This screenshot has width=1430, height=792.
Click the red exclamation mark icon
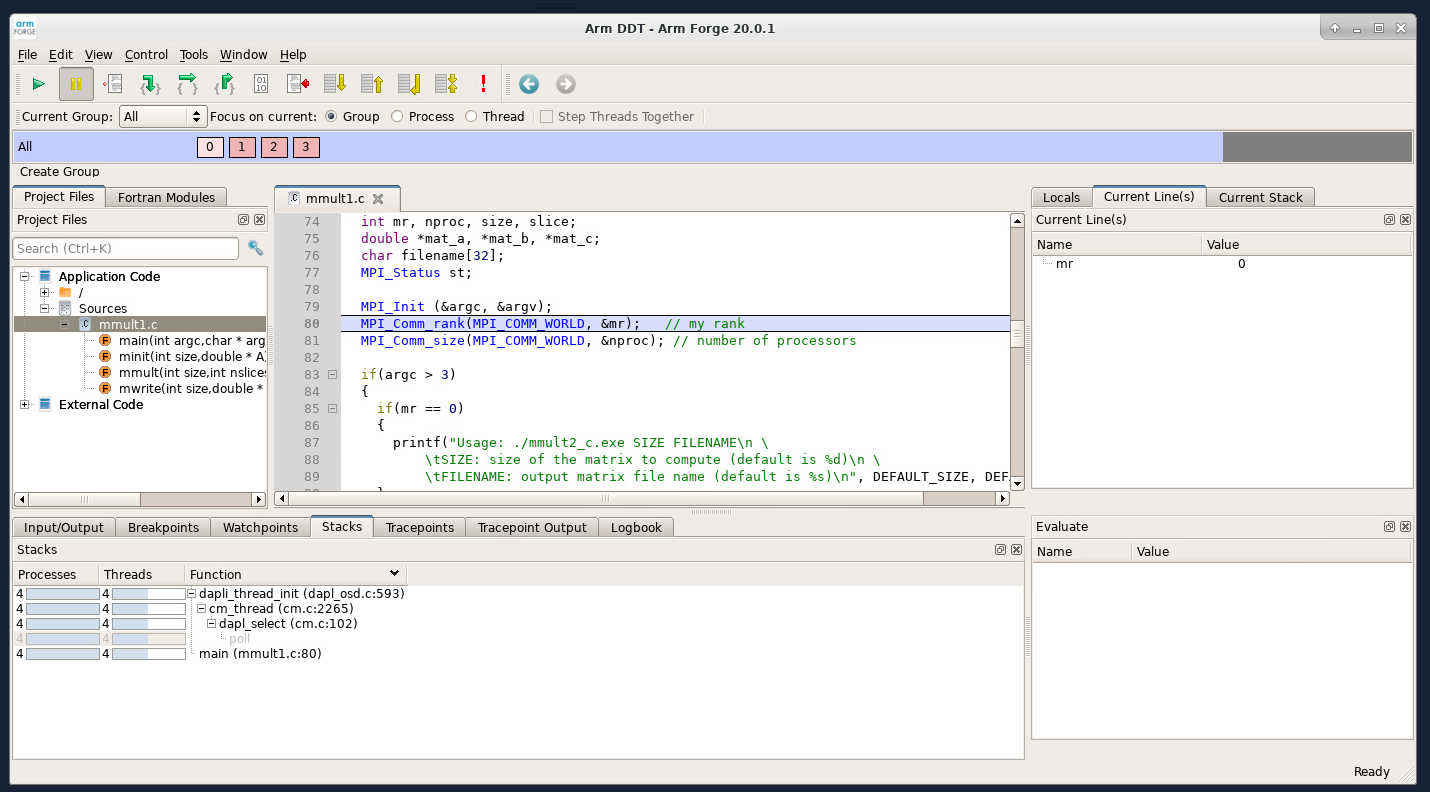click(x=483, y=84)
